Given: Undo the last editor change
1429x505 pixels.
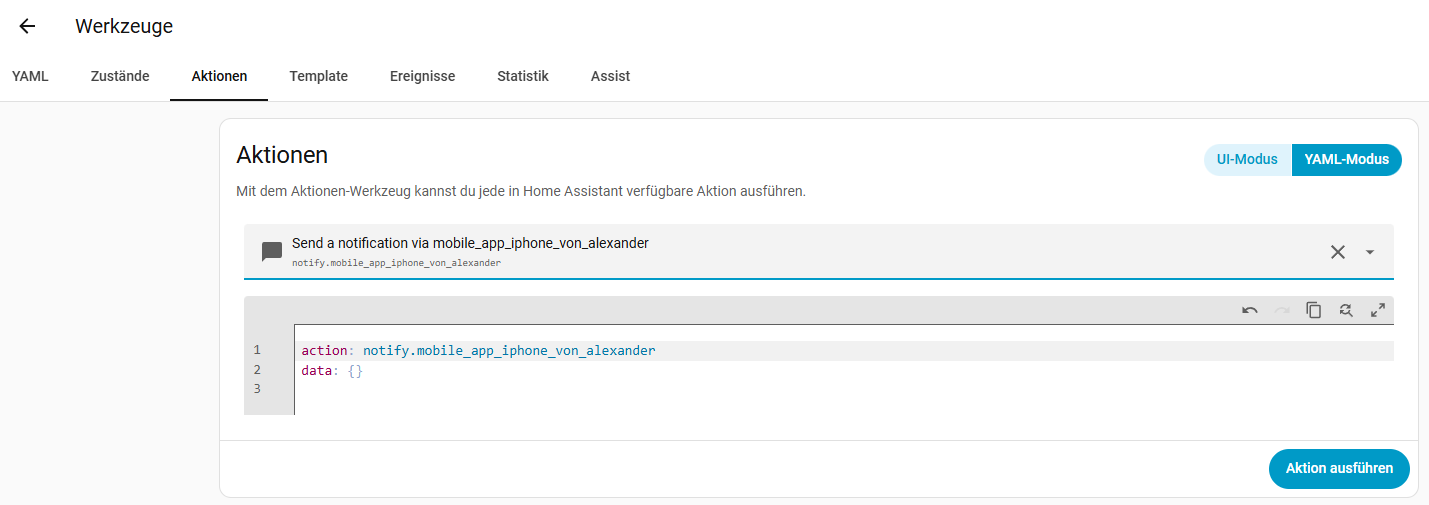Looking at the screenshot, I should pos(1250,310).
